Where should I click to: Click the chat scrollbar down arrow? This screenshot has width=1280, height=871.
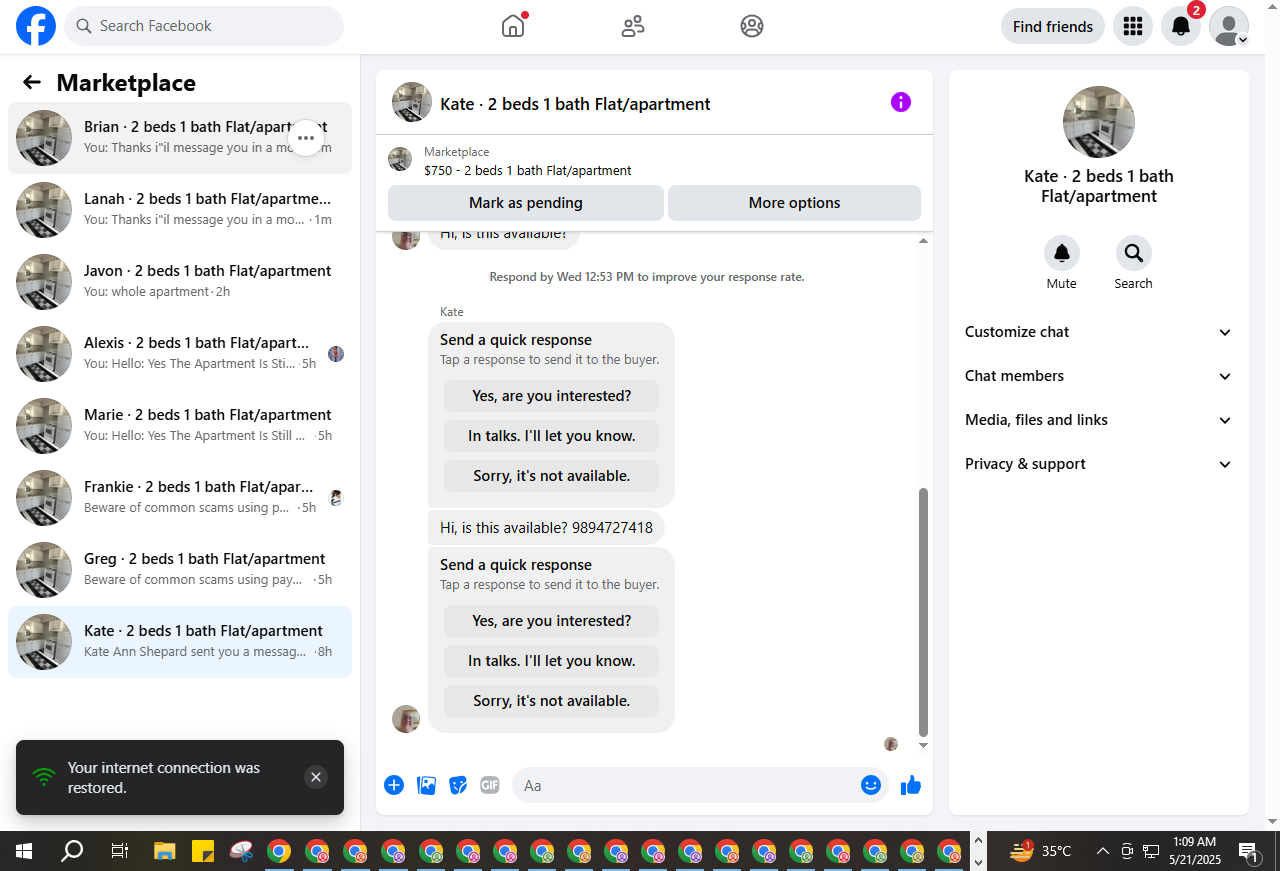923,745
